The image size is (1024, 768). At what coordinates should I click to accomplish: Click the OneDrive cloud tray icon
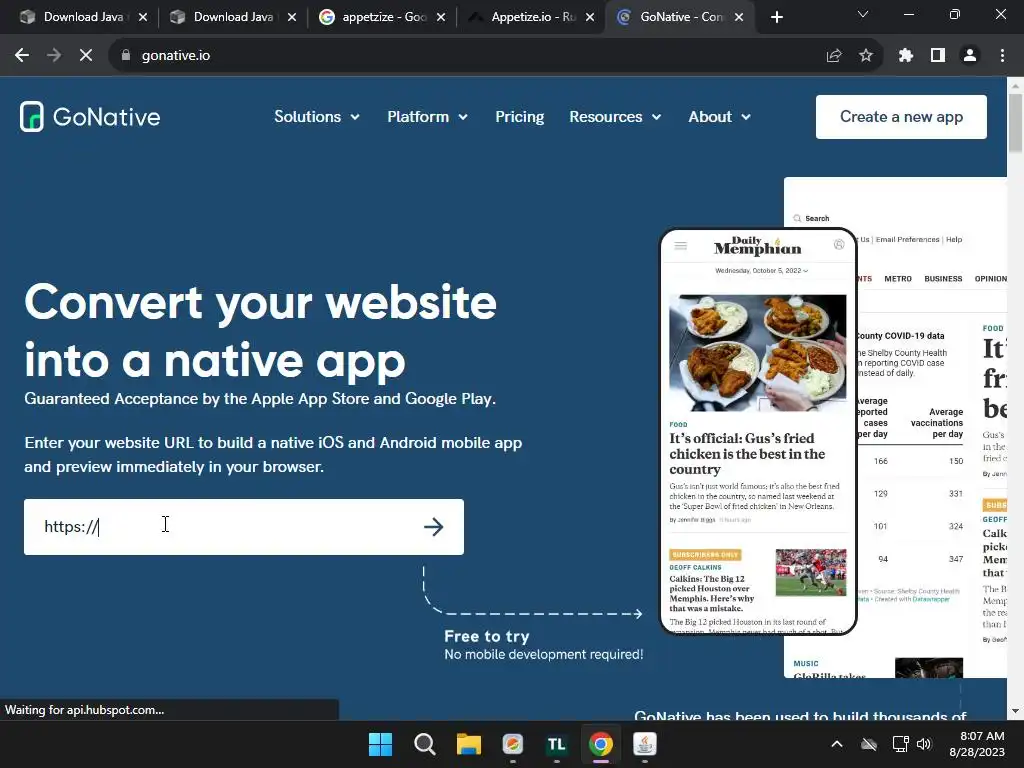click(869, 744)
